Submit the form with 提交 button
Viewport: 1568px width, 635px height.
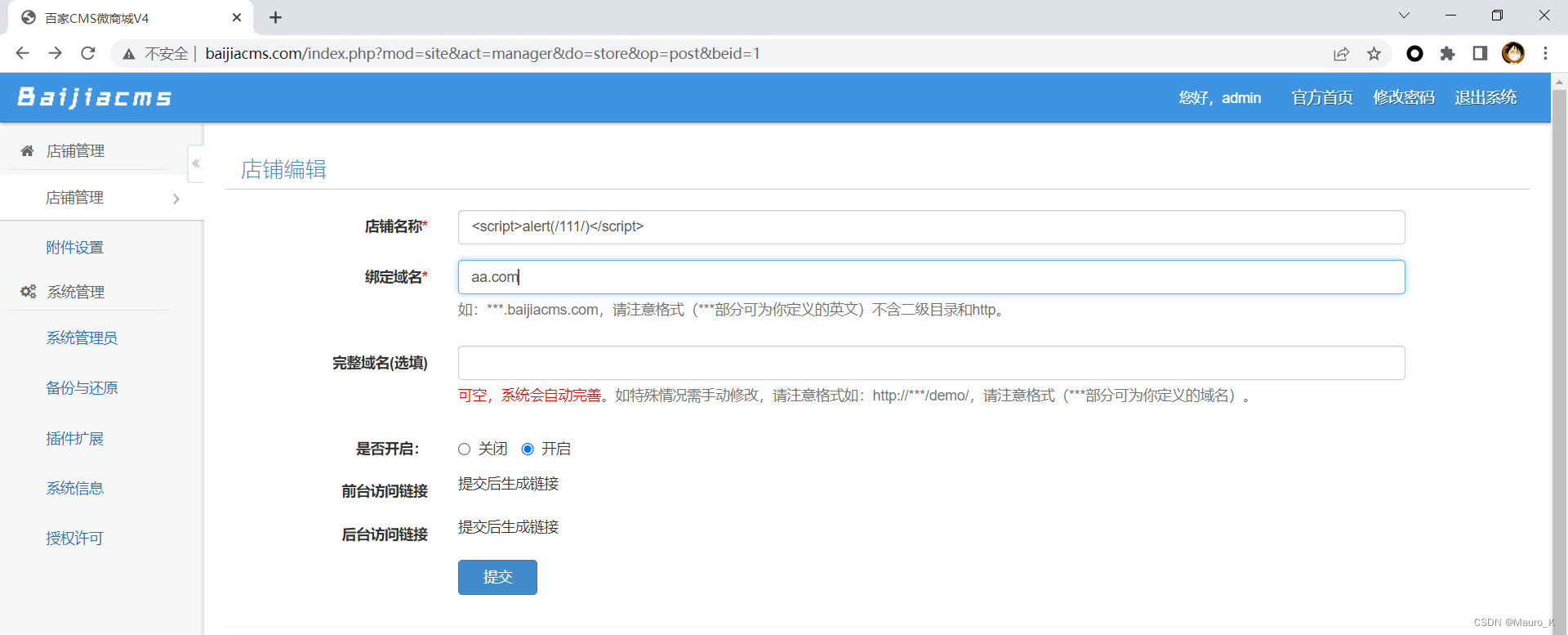tap(497, 577)
